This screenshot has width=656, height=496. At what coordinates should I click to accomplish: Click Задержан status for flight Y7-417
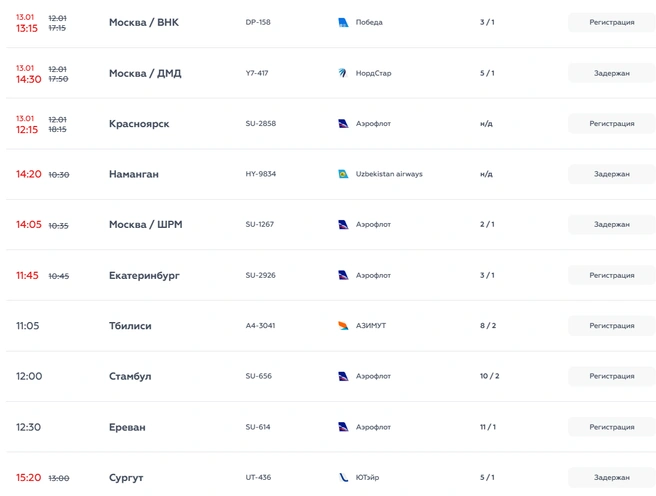coord(612,73)
